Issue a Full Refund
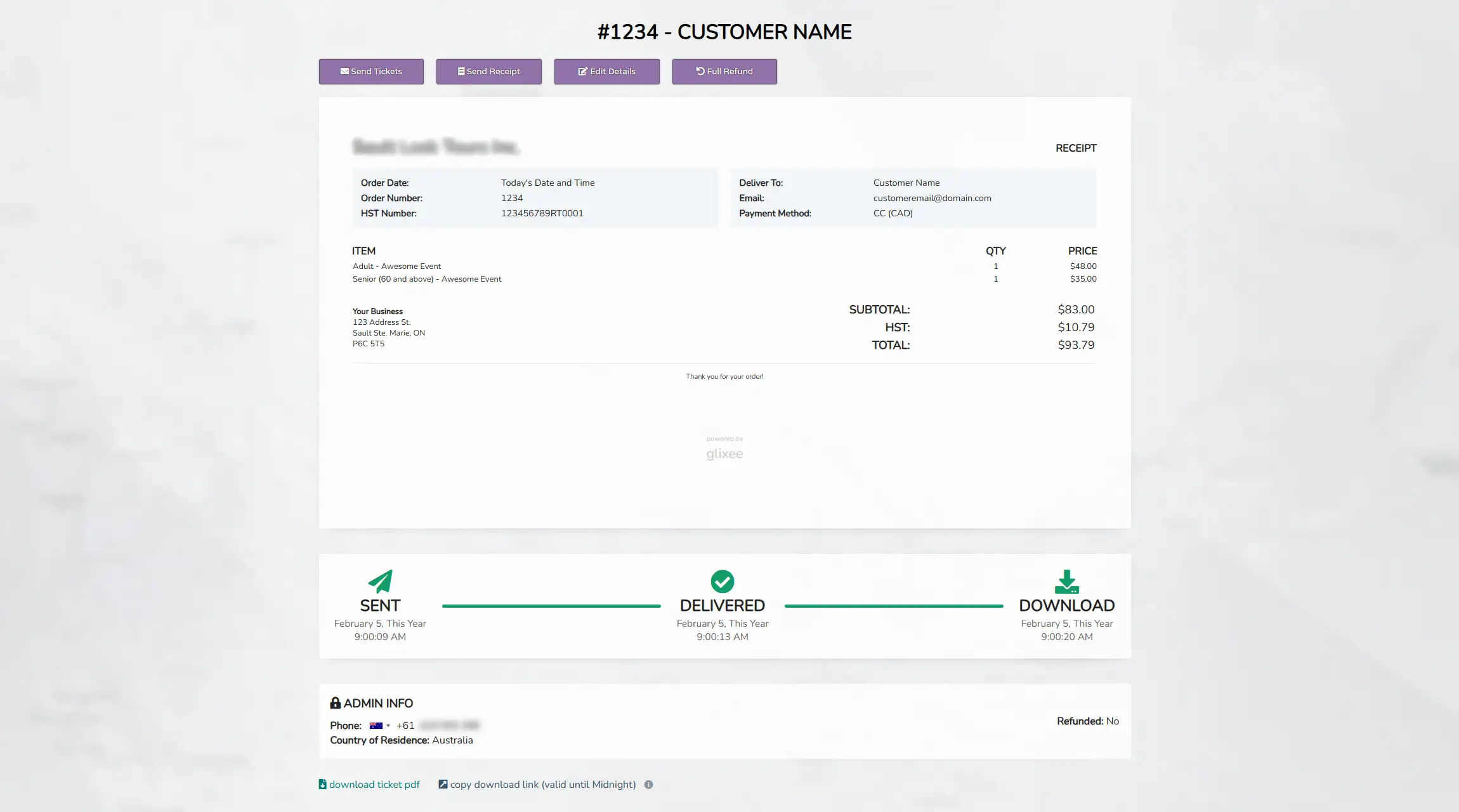The image size is (1459, 812). [724, 72]
